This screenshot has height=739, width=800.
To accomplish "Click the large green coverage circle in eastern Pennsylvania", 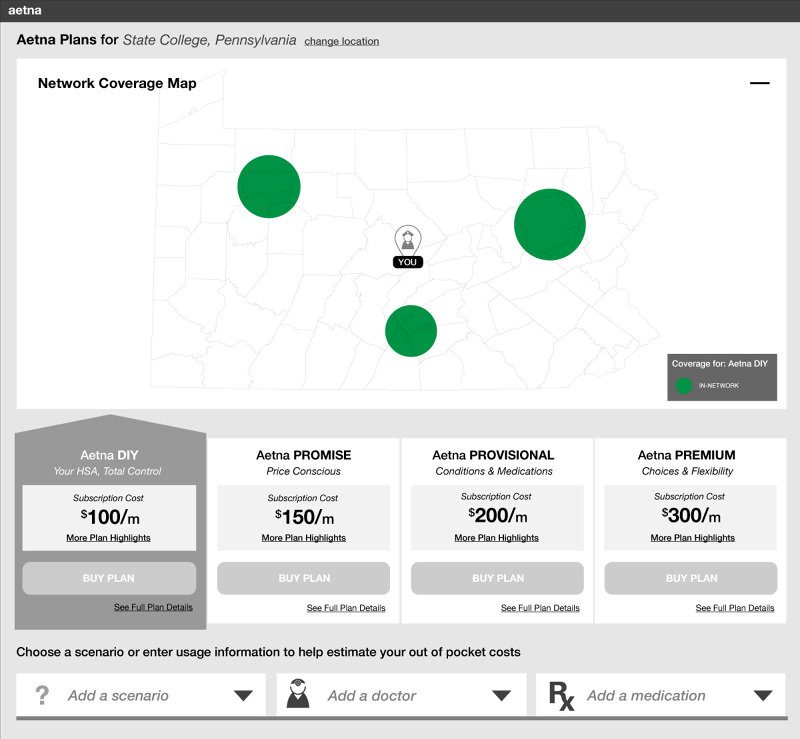I will point(550,224).
